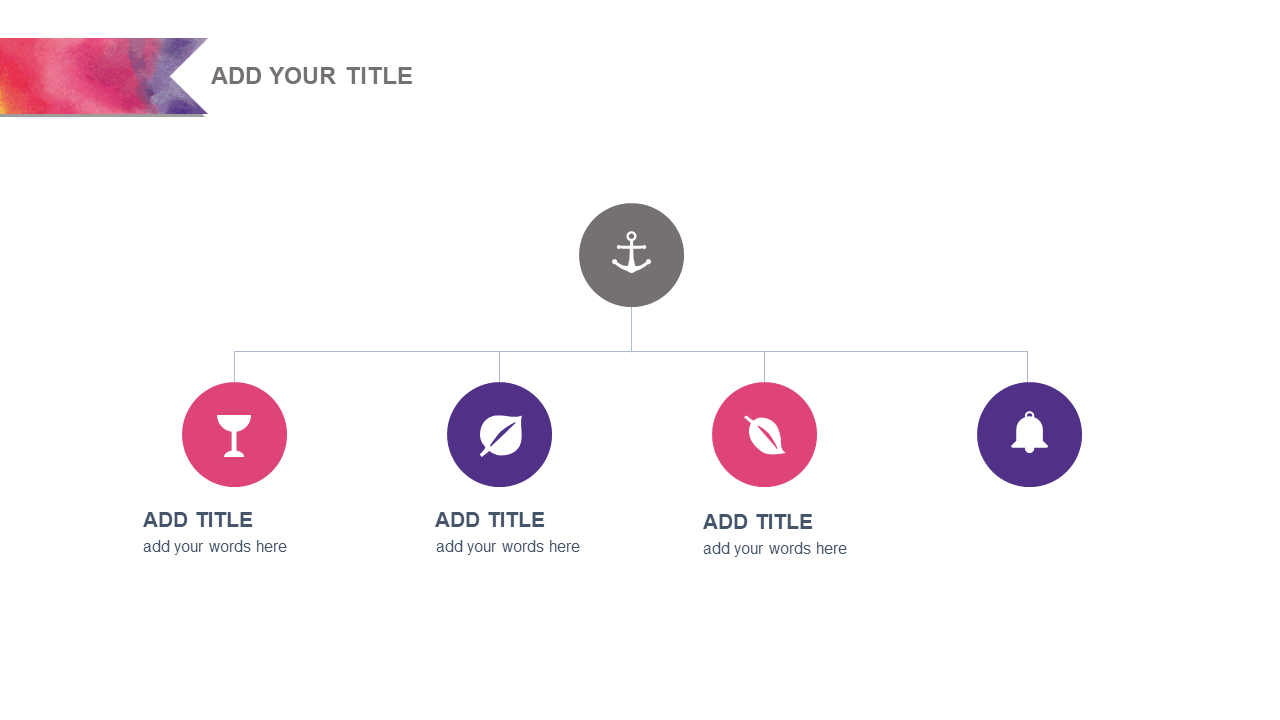Select 'ADD TITLE' under the wine glass circle
Image resolution: width=1280 pixels, height=720 pixels.
click(x=198, y=520)
